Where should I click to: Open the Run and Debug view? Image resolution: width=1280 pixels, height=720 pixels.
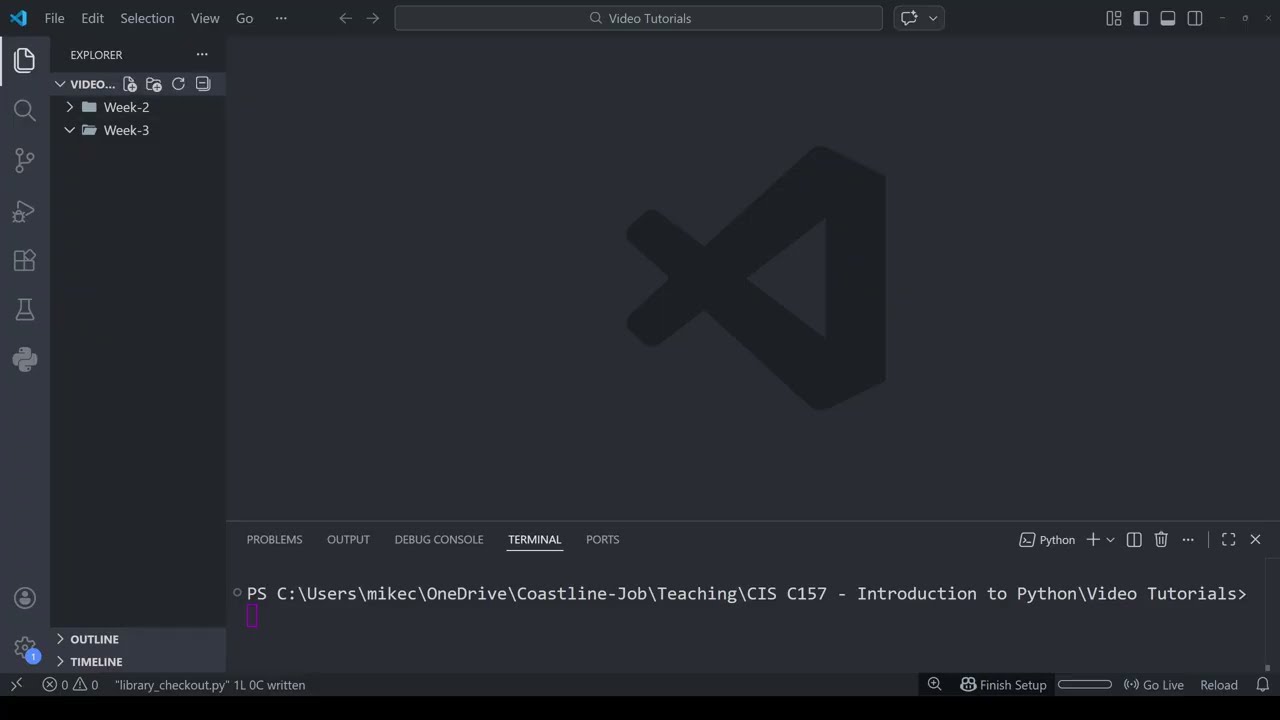click(25, 210)
